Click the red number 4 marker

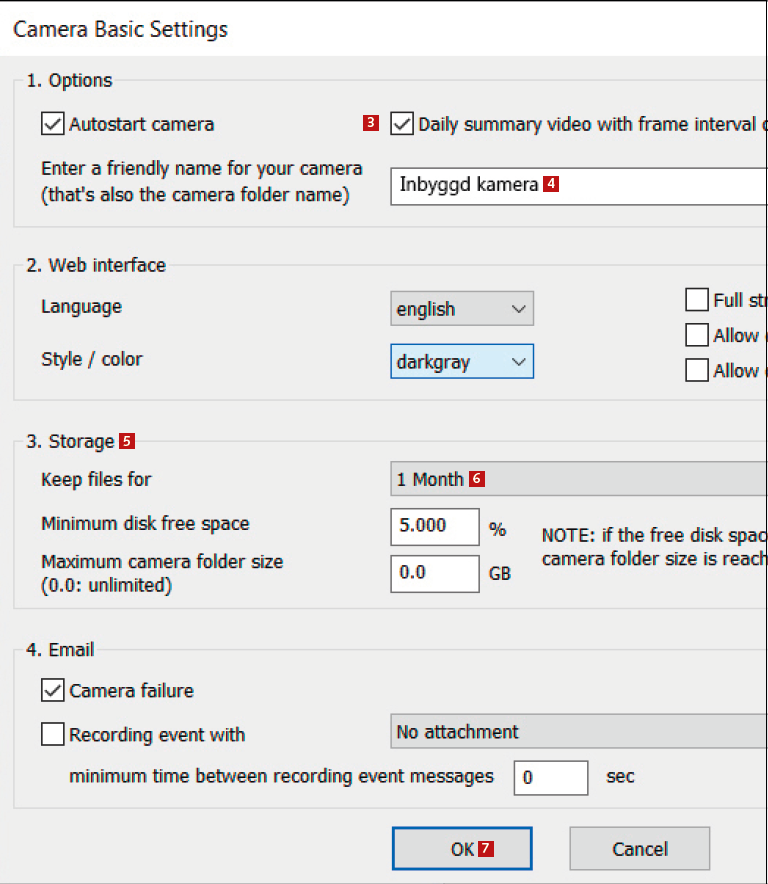550,184
